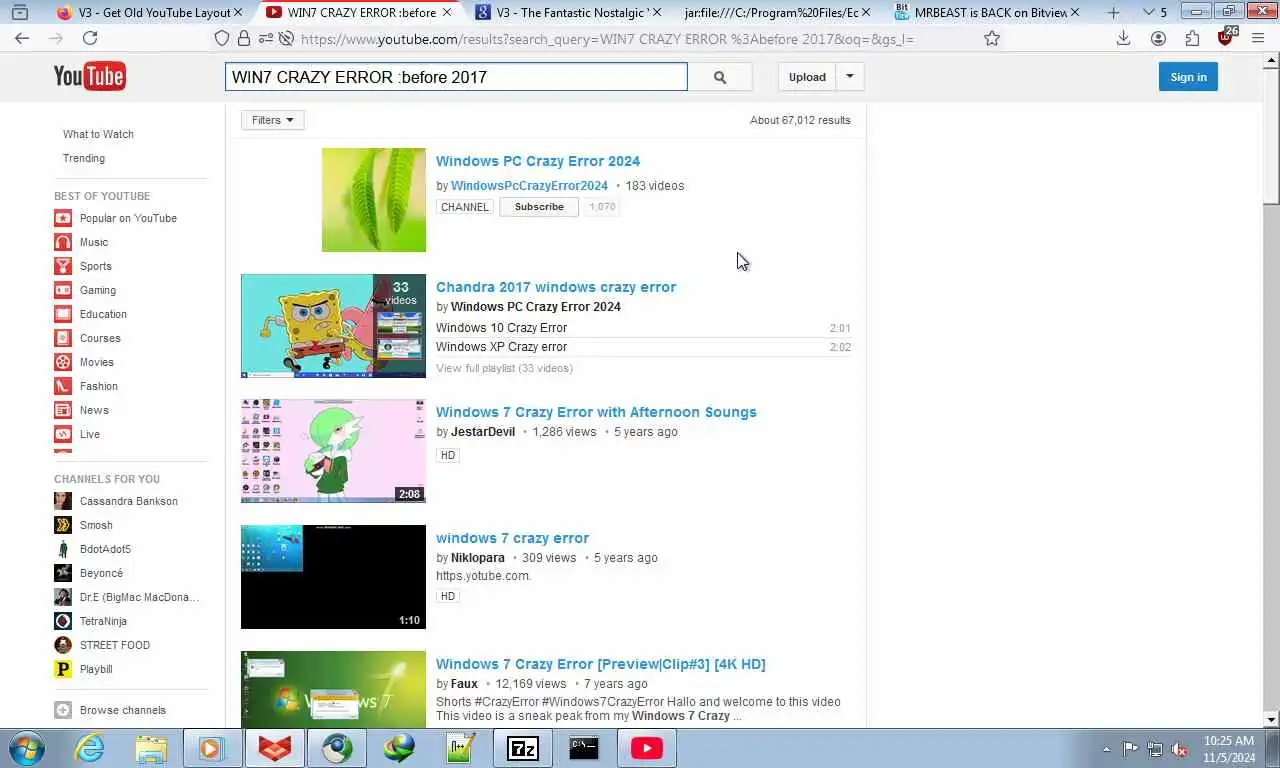Open the Popular on YouTube category
The image size is (1280, 768).
click(x=128, y=218)
